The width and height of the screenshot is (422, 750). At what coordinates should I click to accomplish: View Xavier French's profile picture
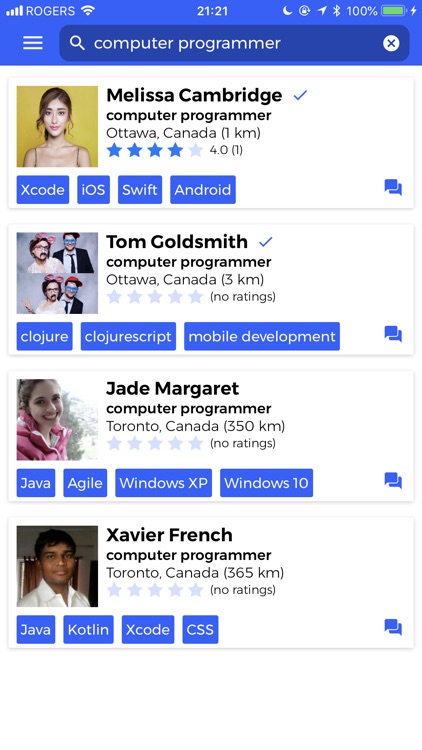(57, 566)
